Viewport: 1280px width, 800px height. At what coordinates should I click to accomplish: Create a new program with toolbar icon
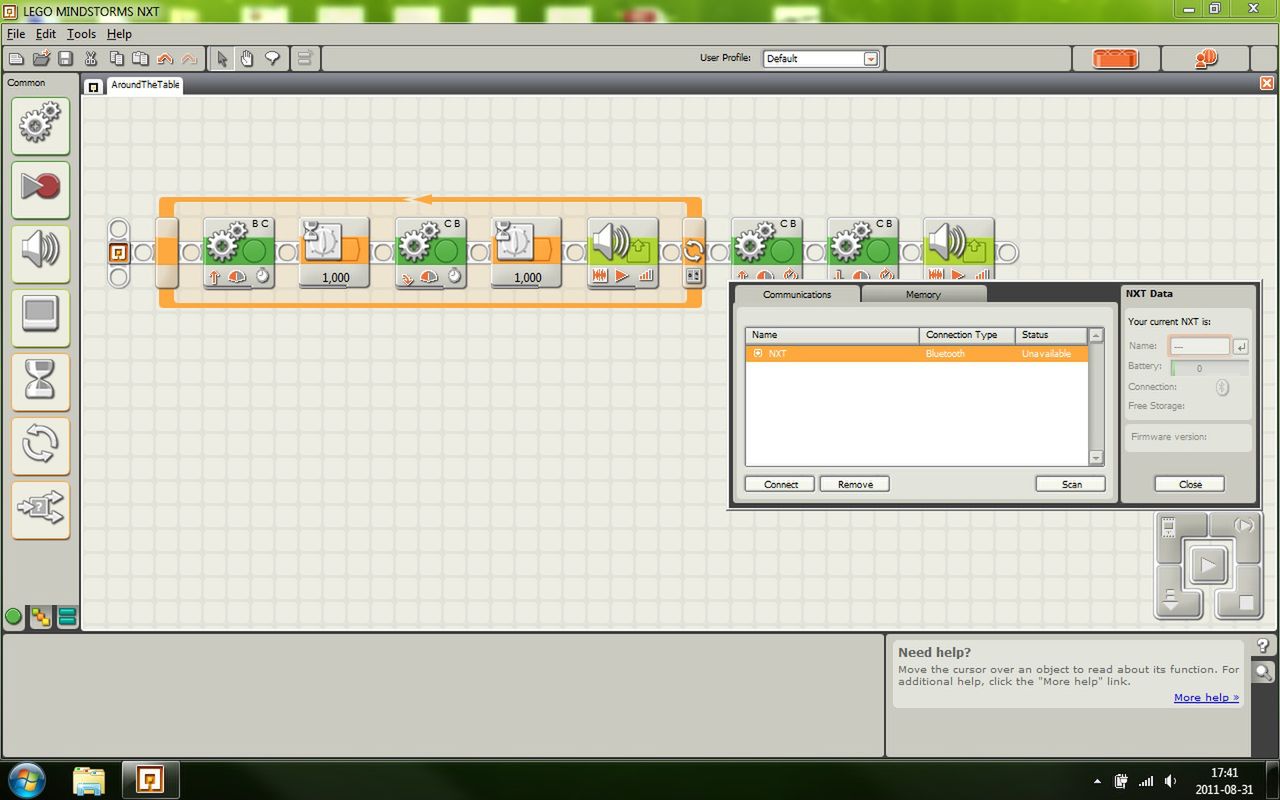[x=16, y=59]
